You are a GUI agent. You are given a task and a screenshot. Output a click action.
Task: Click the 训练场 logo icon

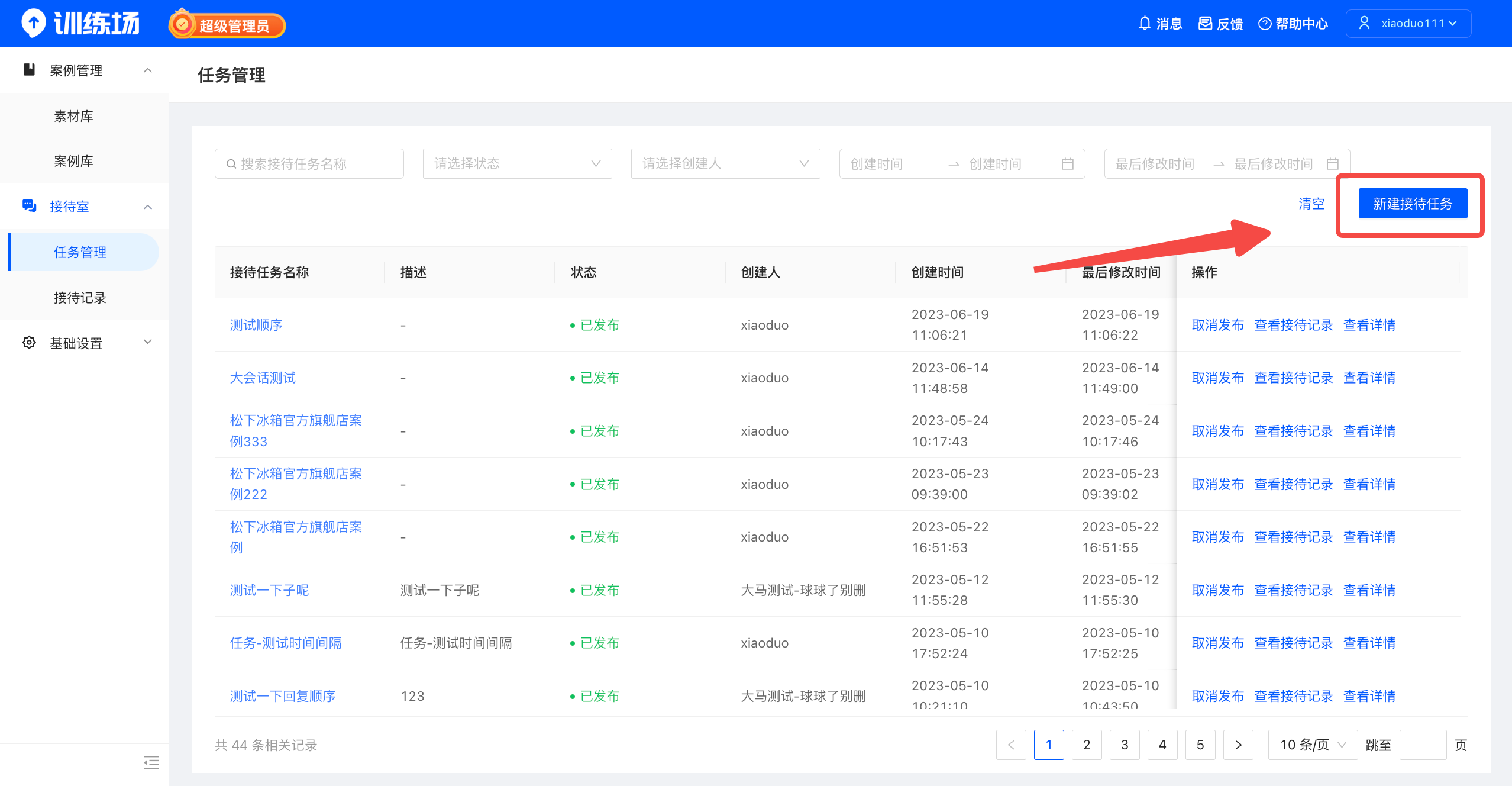pyautogui.click(x=33, y=24)
